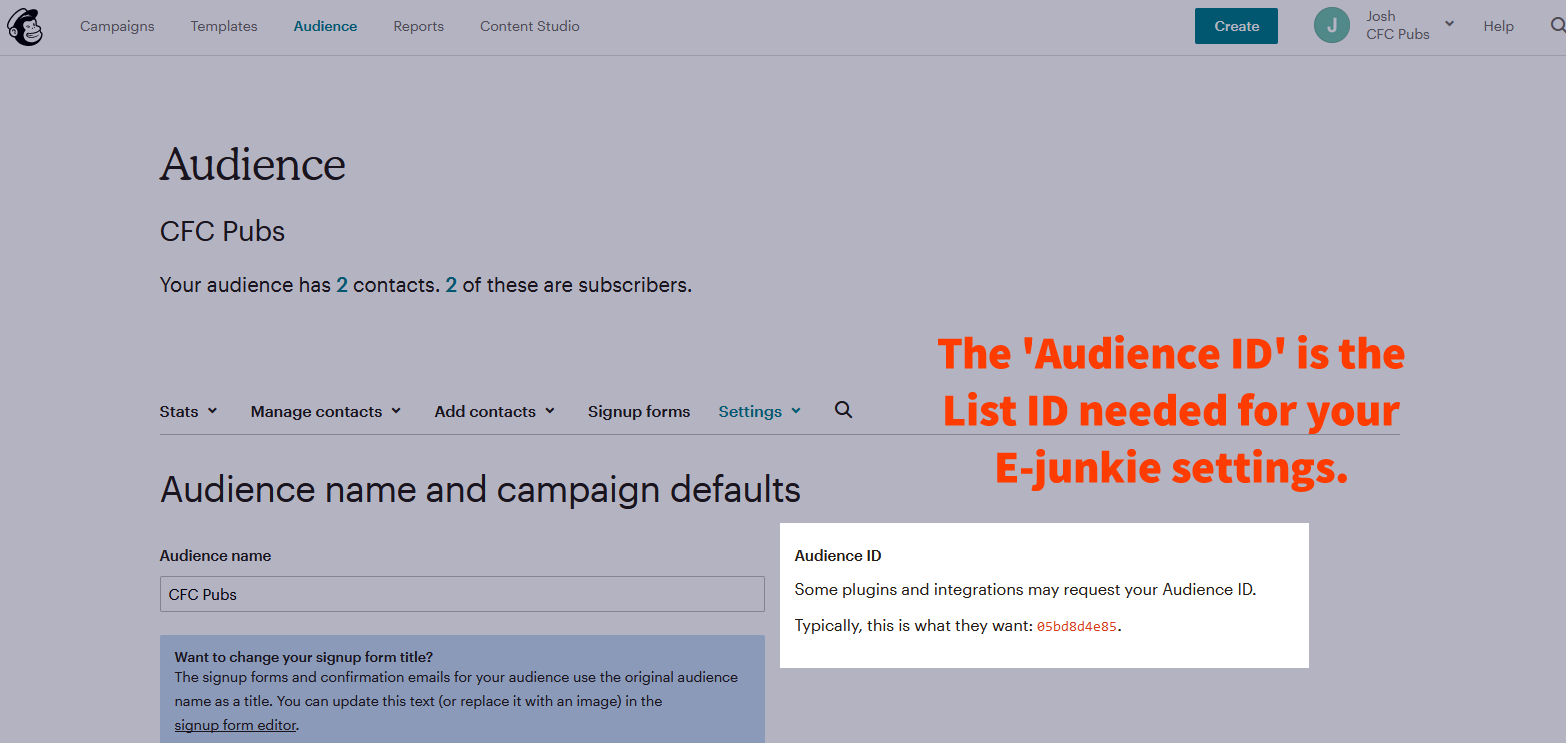Click the 'Audience ID' heading text
This screenshot has height=743, width=1566.
[x=838, y=556]
